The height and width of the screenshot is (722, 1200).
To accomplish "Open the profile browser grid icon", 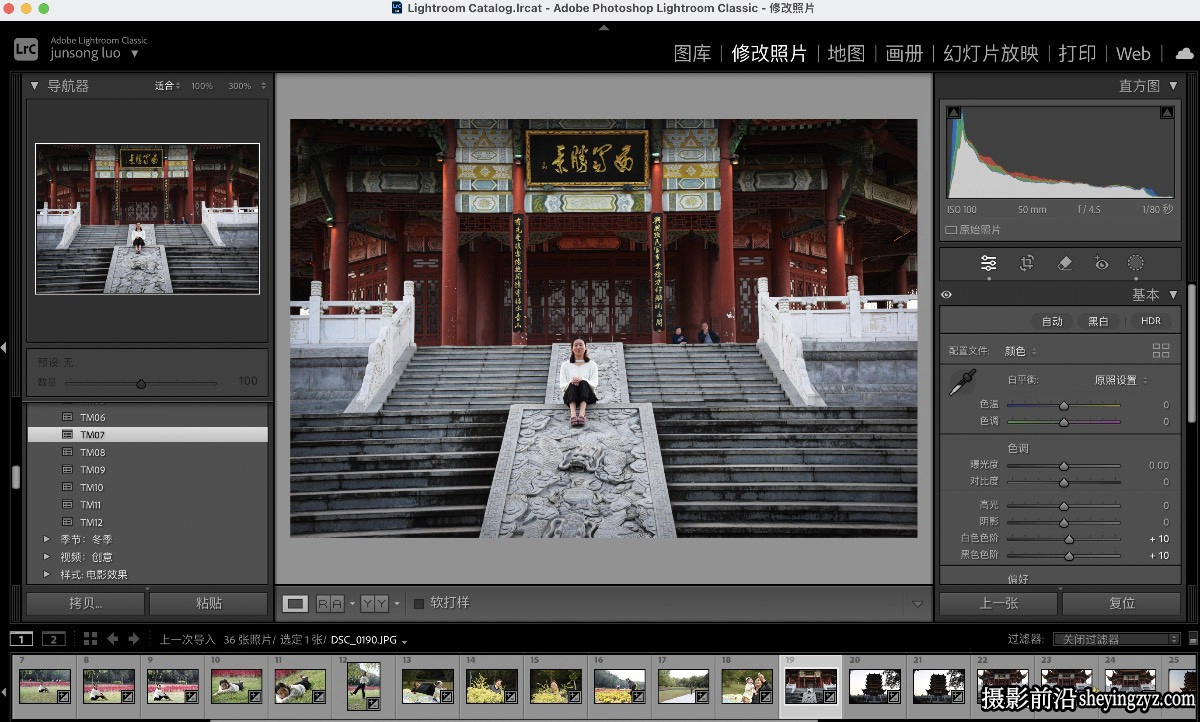I will click(1161, 351).
